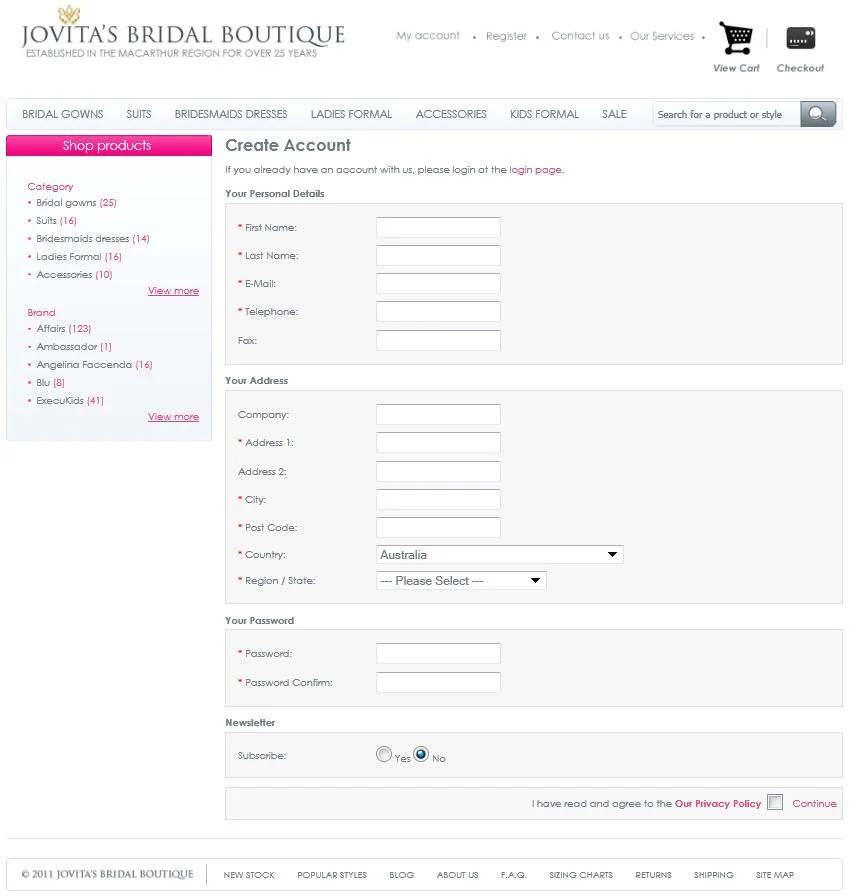
Task: Open the View Cart shopping cart icon
Action: pos(736,38)
